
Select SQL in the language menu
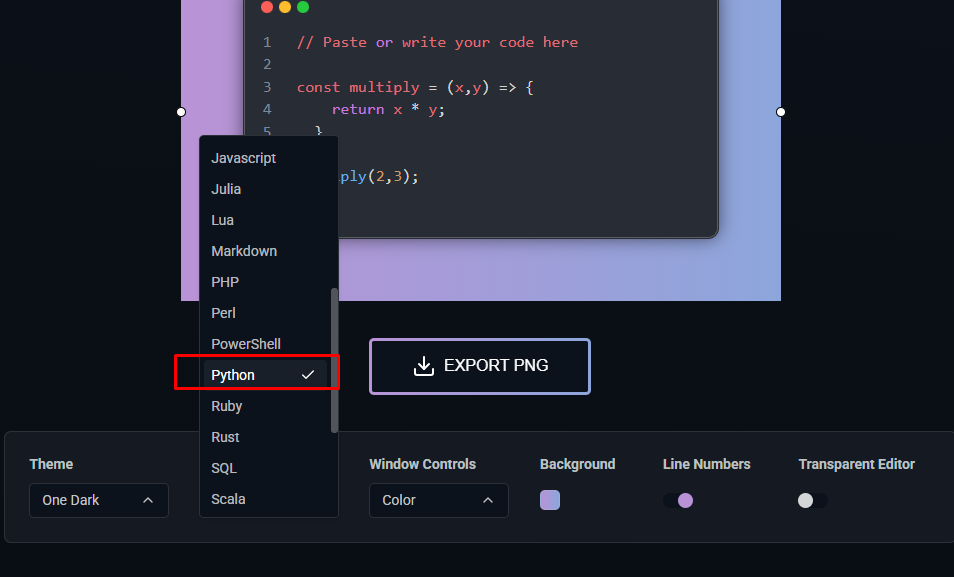click(223, 468)
